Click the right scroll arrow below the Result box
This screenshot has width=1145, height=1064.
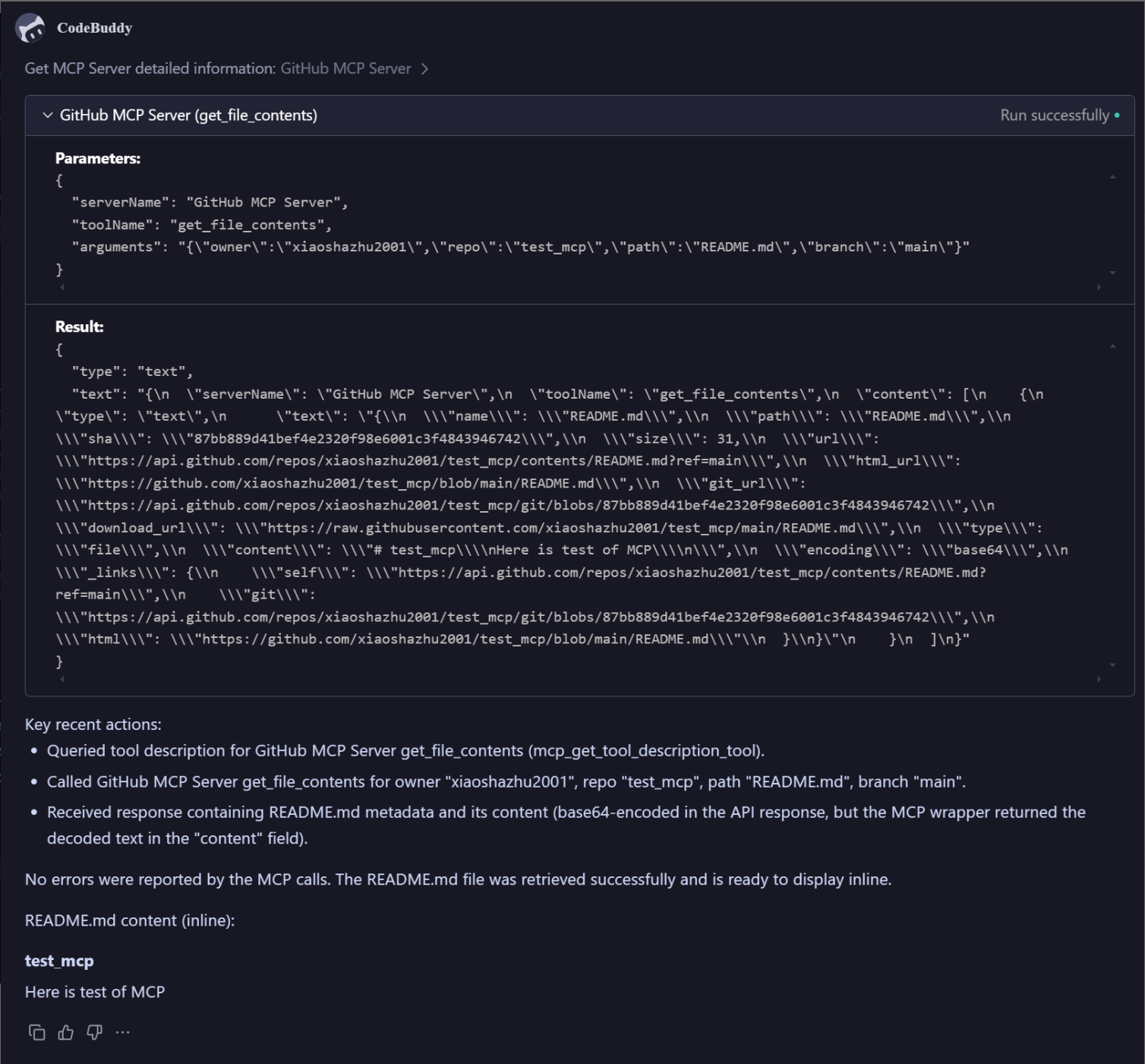[x=1099, y=677]
